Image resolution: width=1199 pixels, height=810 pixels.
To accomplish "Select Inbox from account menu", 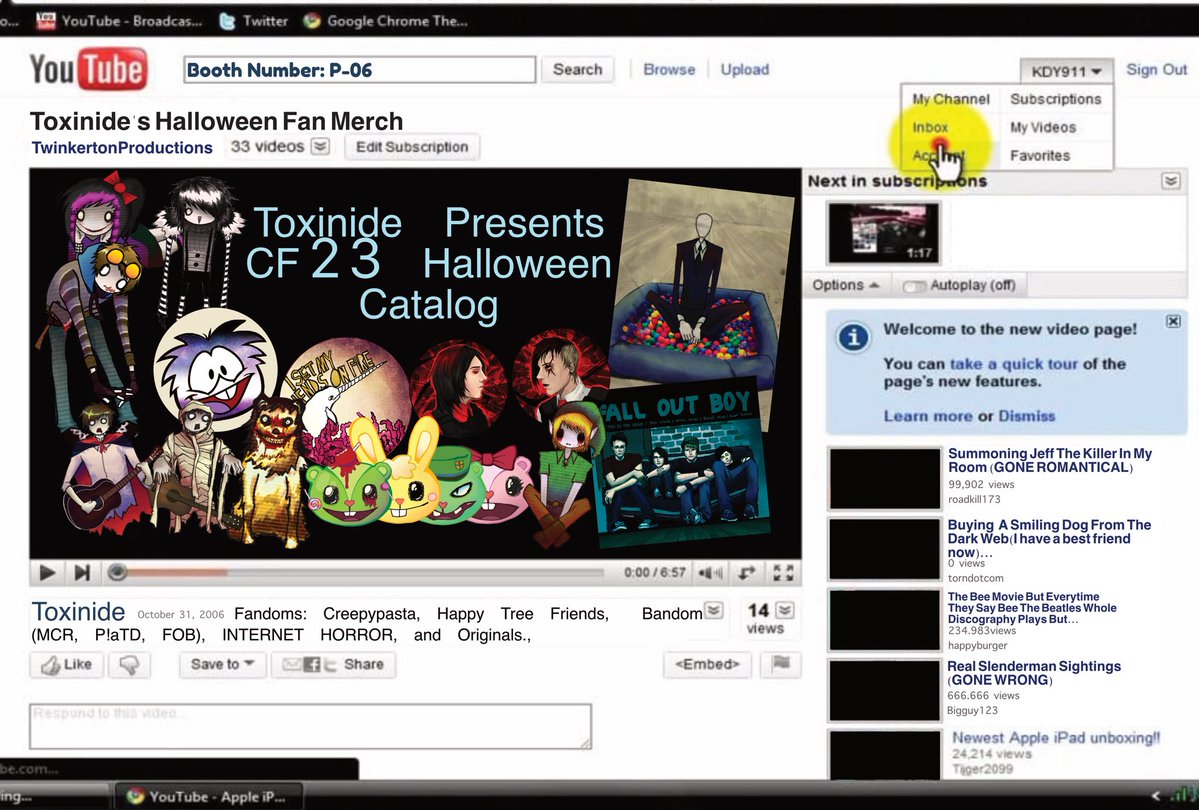I will pyautogui.click(x=930, y=128).
